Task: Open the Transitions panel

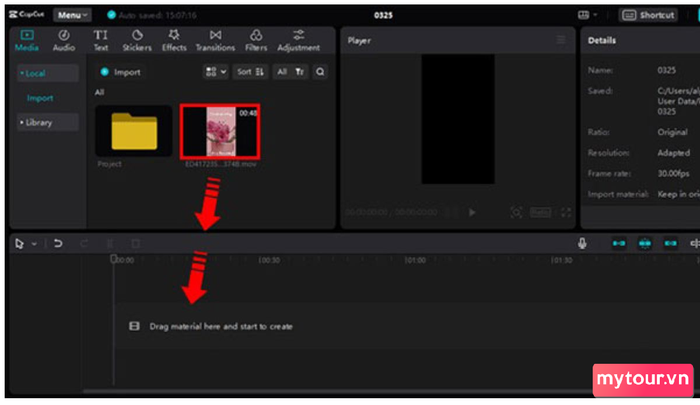Action: (x=215, y=40)
